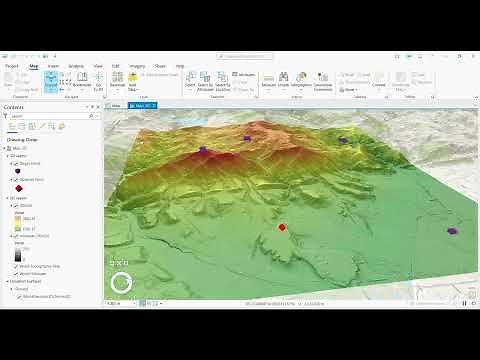Click the pause drawing button in status bar
This screenshot has height=360, width=480.
464,303
